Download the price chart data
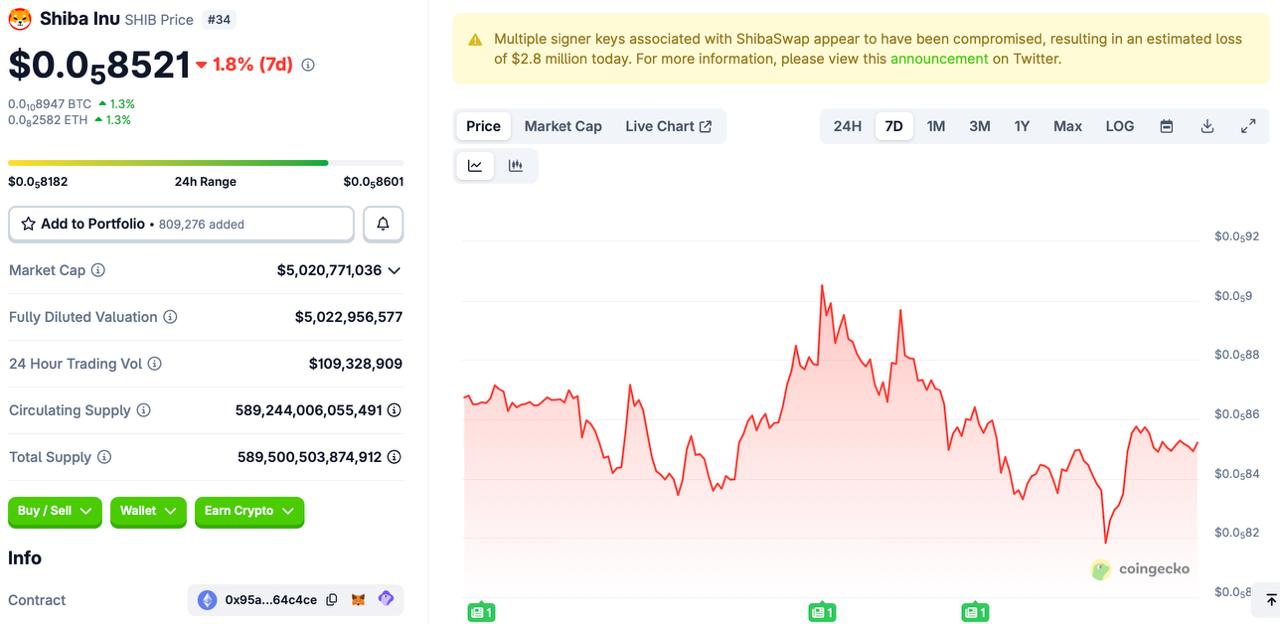This screenshot has height=624, width=1280. click(x=1207, y=126)
